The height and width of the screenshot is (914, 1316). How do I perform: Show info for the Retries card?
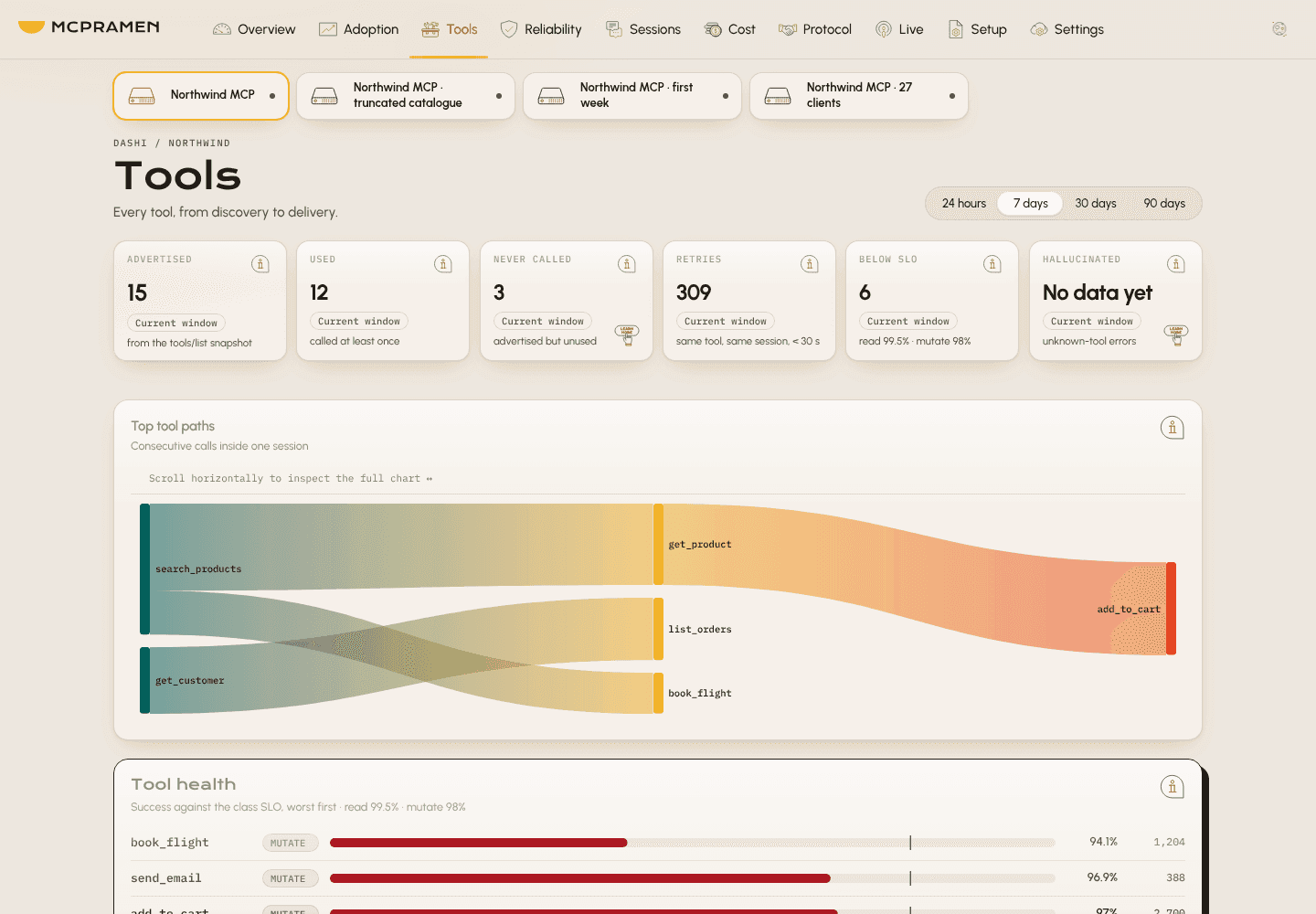point(810,264)
